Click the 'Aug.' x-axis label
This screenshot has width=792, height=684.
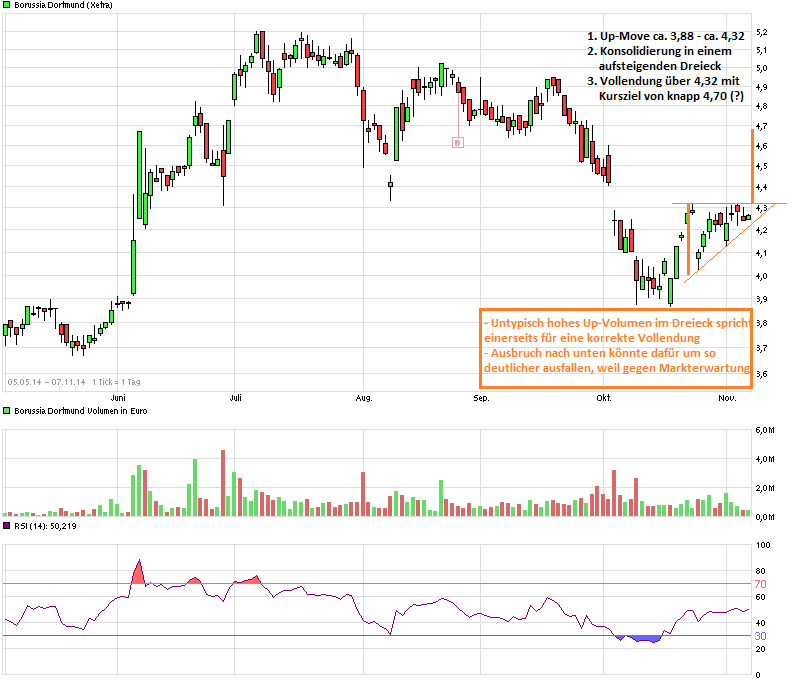[x=364, y=398]
